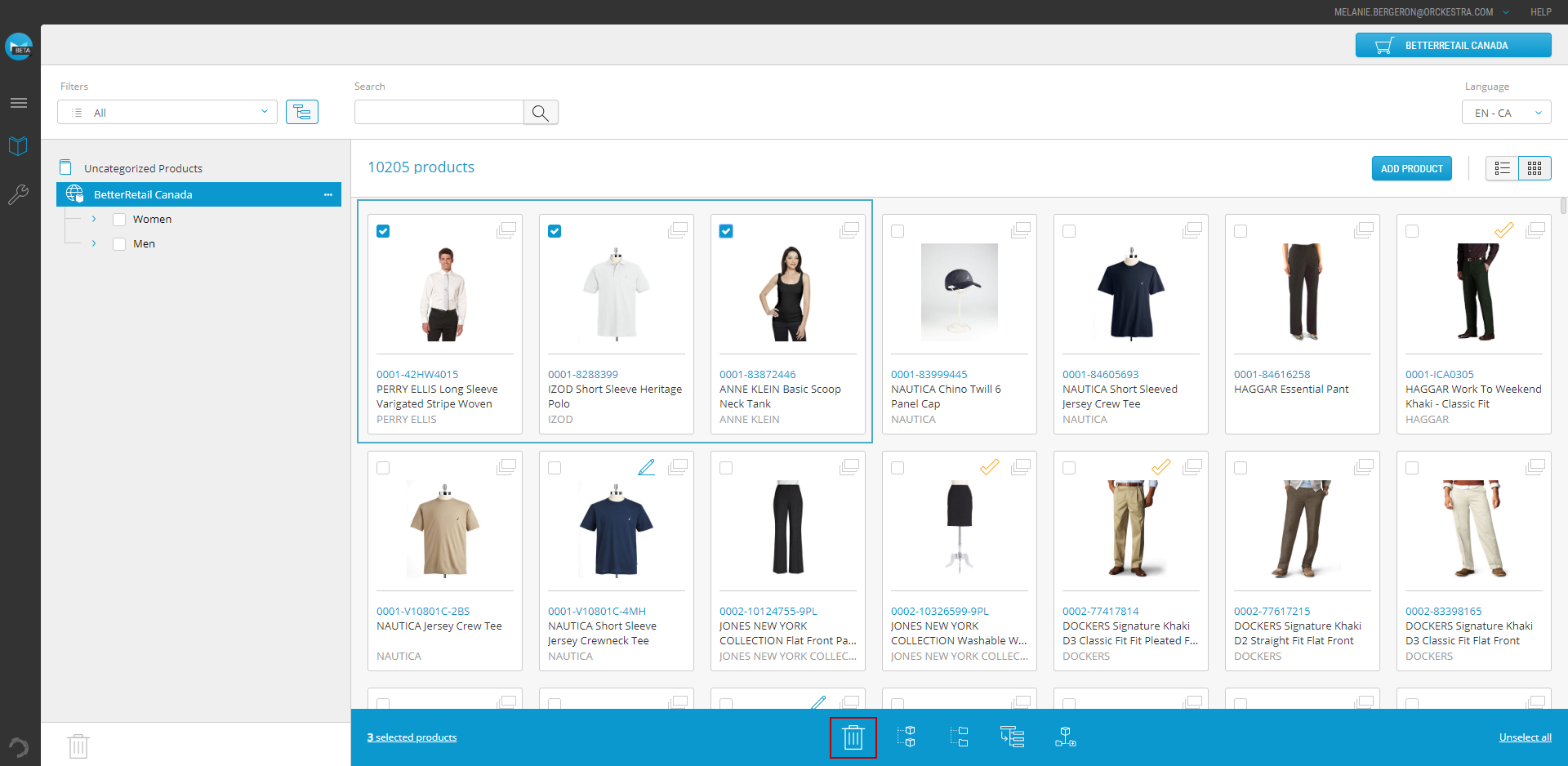Screen dimensions: 1568x766
Task: Select the Nautica Chino Twill Cap checkbox
Action: [898, 231]
